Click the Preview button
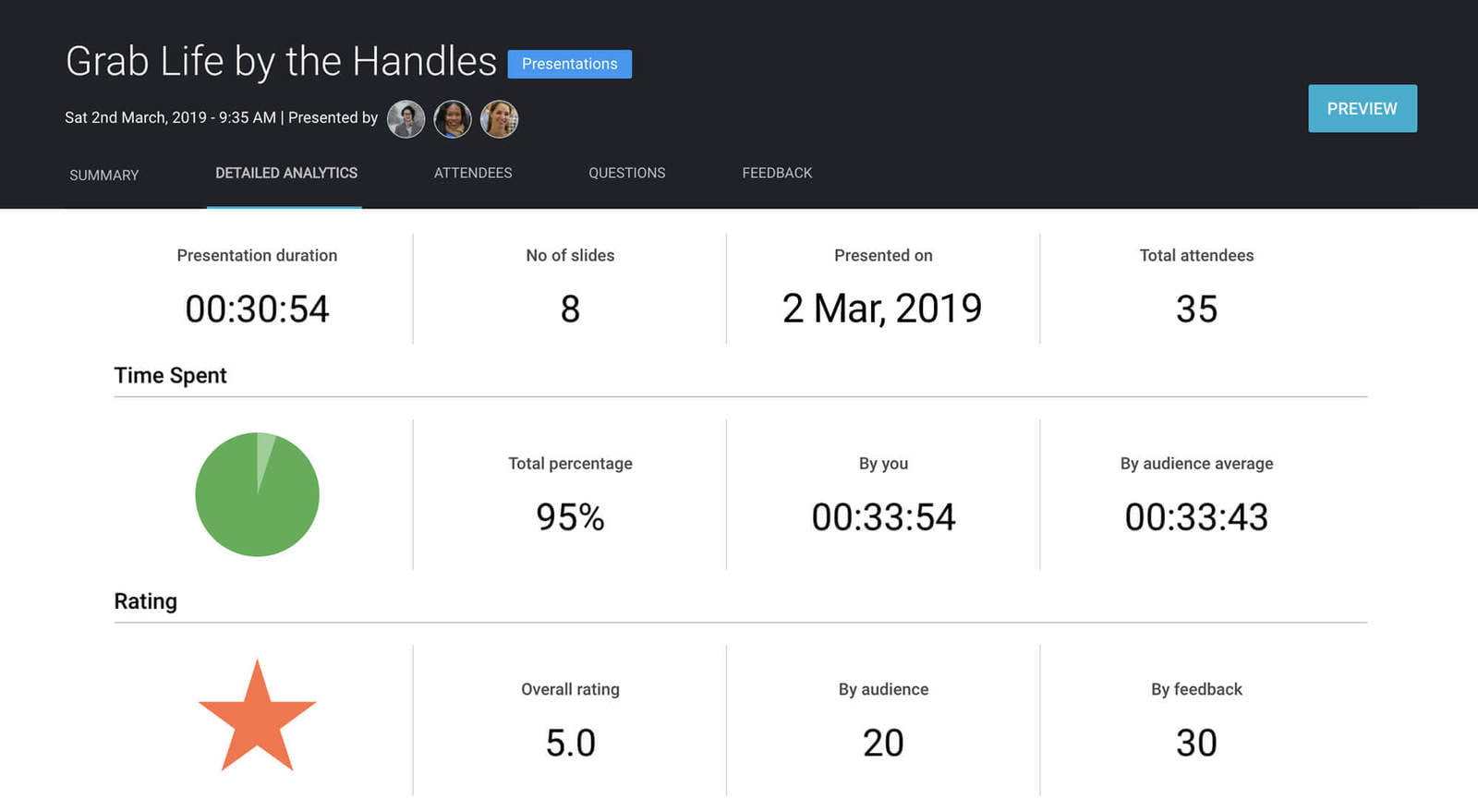Screen dimensions: 1478x812 coord(1363,108)
